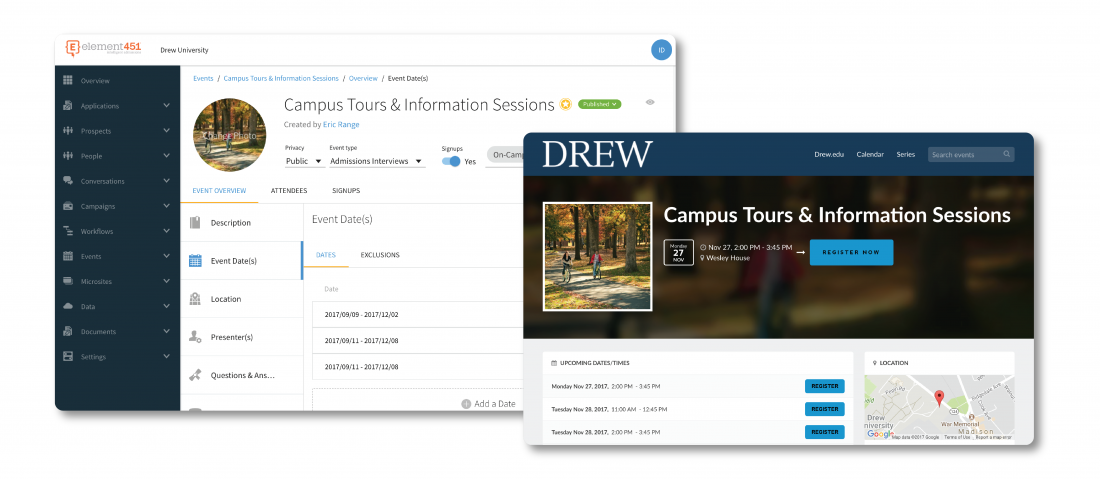1100x479 pixels.
Task: Click the DREW logo on event page
Action: tap(597, 154)
